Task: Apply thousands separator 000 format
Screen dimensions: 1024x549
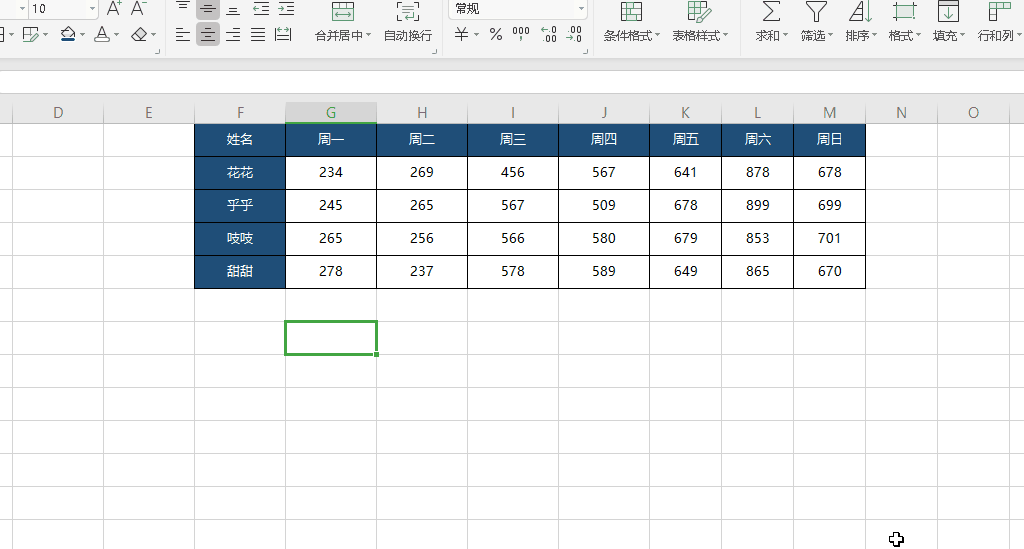Action: [521, 35]
